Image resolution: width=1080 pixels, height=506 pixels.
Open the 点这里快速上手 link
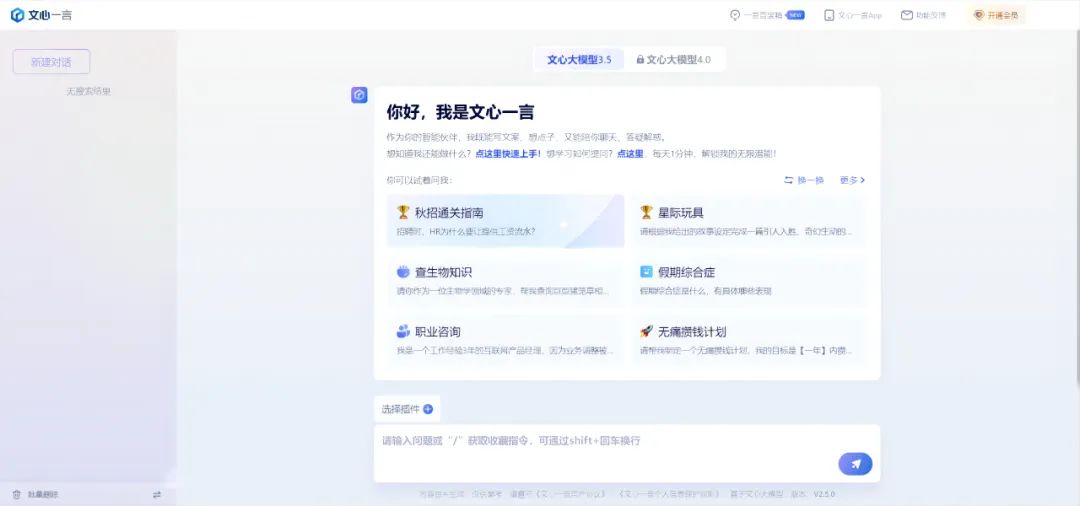pyautogui.click(x=508, y=154)
